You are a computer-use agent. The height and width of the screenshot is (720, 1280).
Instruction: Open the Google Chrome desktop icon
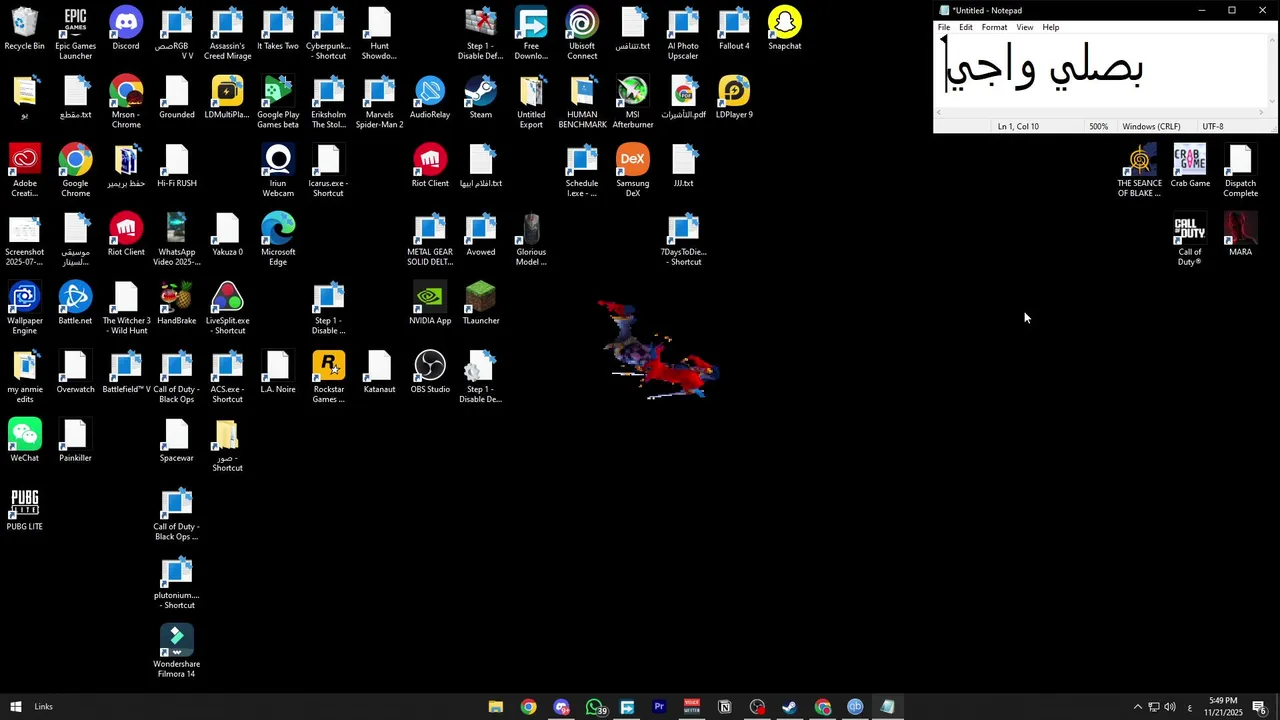tap(75, 170)
